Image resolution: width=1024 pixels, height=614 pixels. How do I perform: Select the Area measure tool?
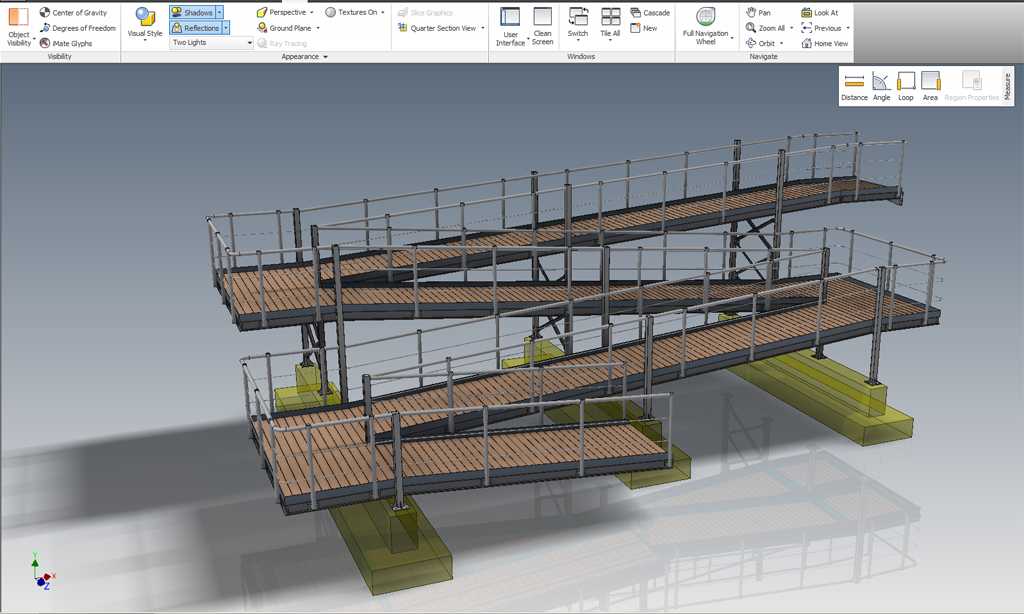(931, 86)
